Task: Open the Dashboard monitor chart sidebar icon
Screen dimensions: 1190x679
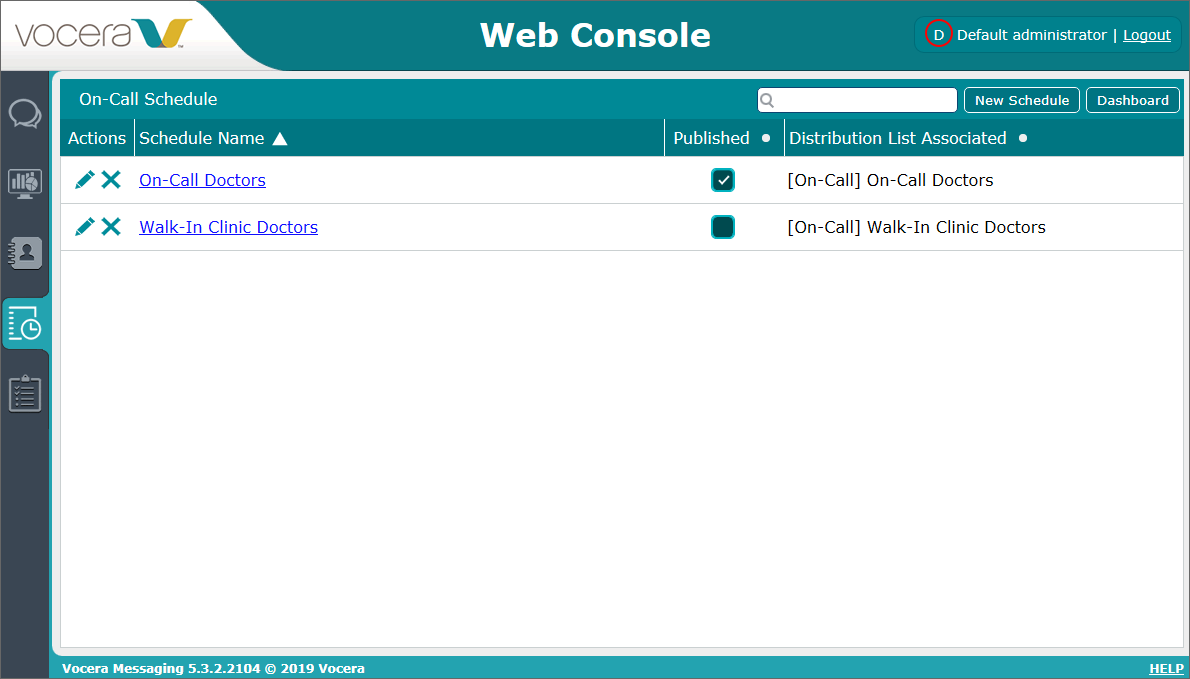Action: 25,182
